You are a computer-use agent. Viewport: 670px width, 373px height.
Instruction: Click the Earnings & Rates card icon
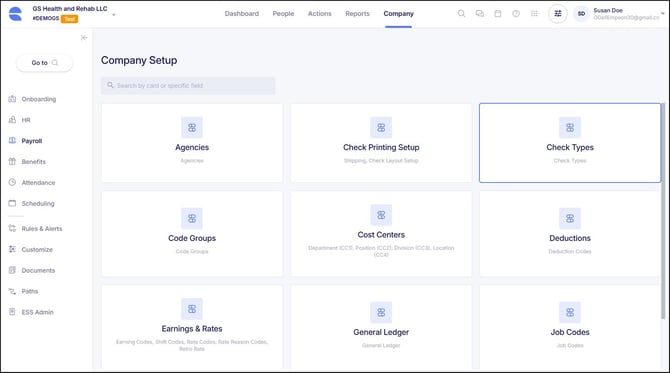click(x=192, y=309)
